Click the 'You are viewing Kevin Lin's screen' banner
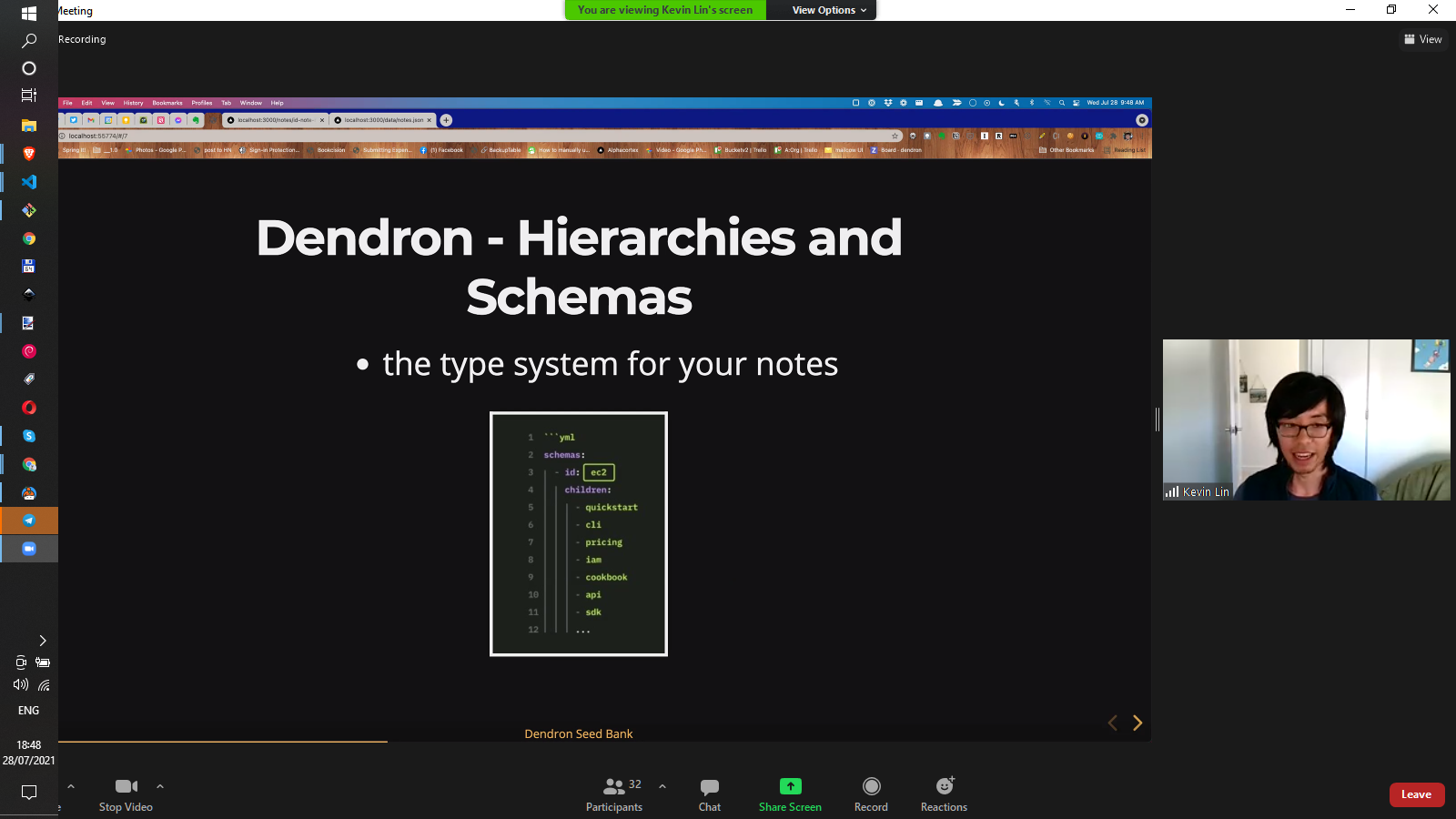1456x819 pixels. click(x=665, y=10)
